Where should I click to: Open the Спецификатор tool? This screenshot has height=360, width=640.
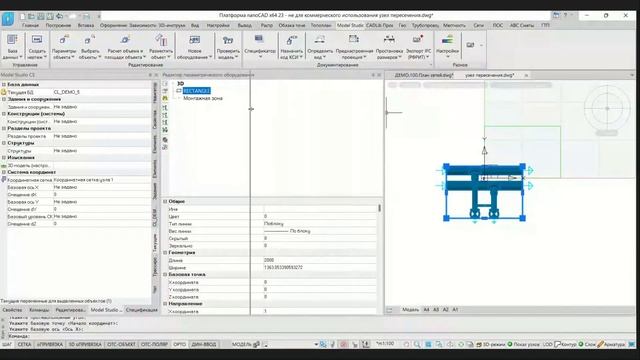click(260, 47)
